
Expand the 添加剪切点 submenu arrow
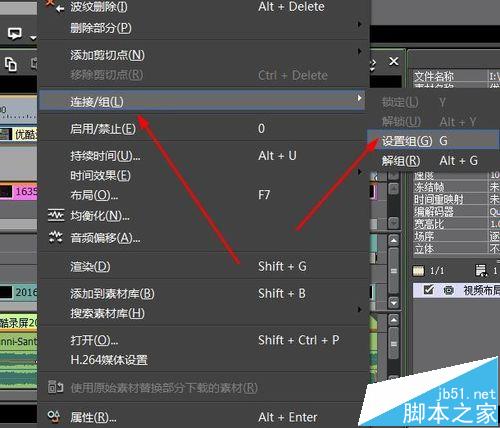click(359, 51)
